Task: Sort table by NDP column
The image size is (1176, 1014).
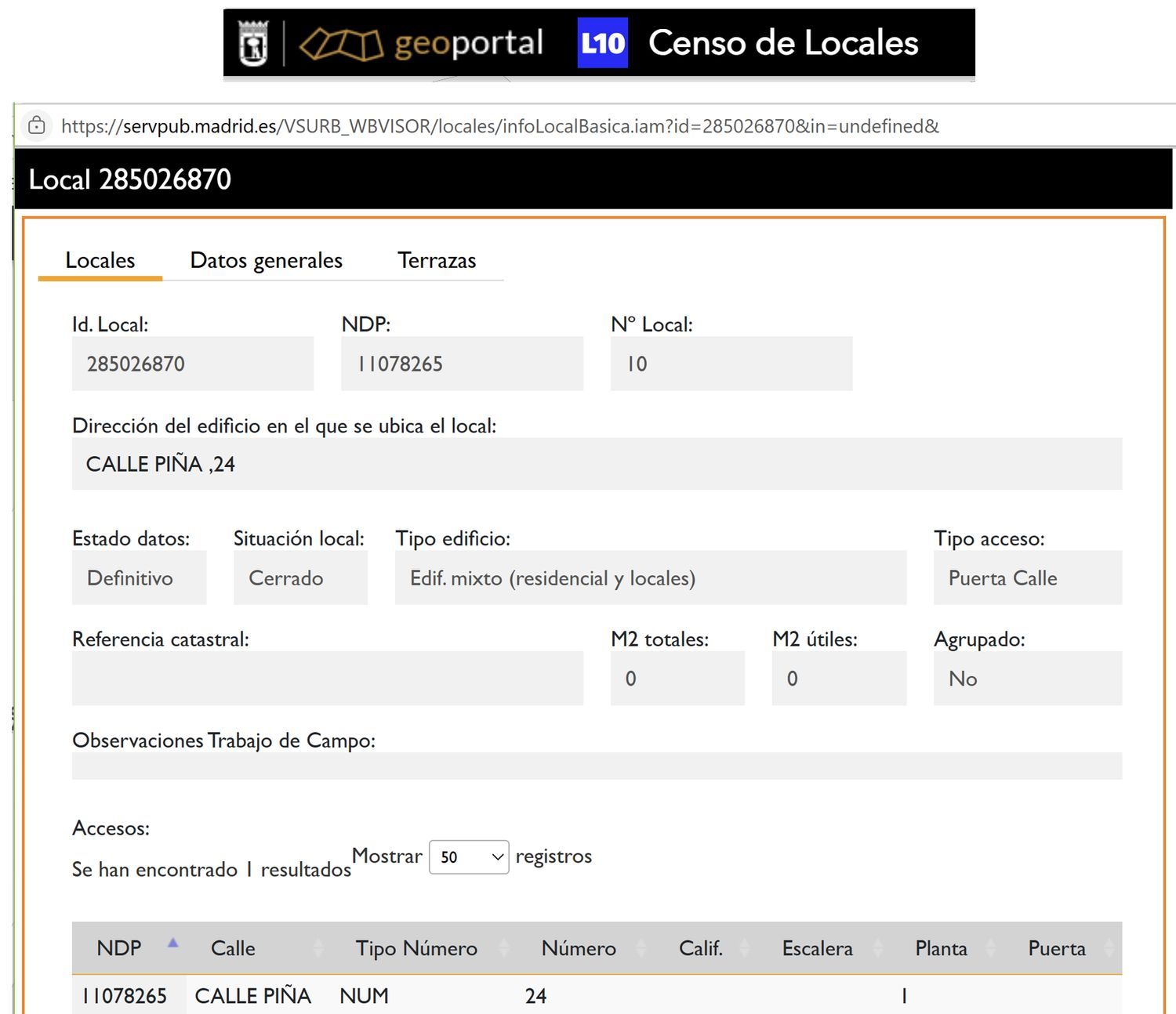Action: (129, 948)
